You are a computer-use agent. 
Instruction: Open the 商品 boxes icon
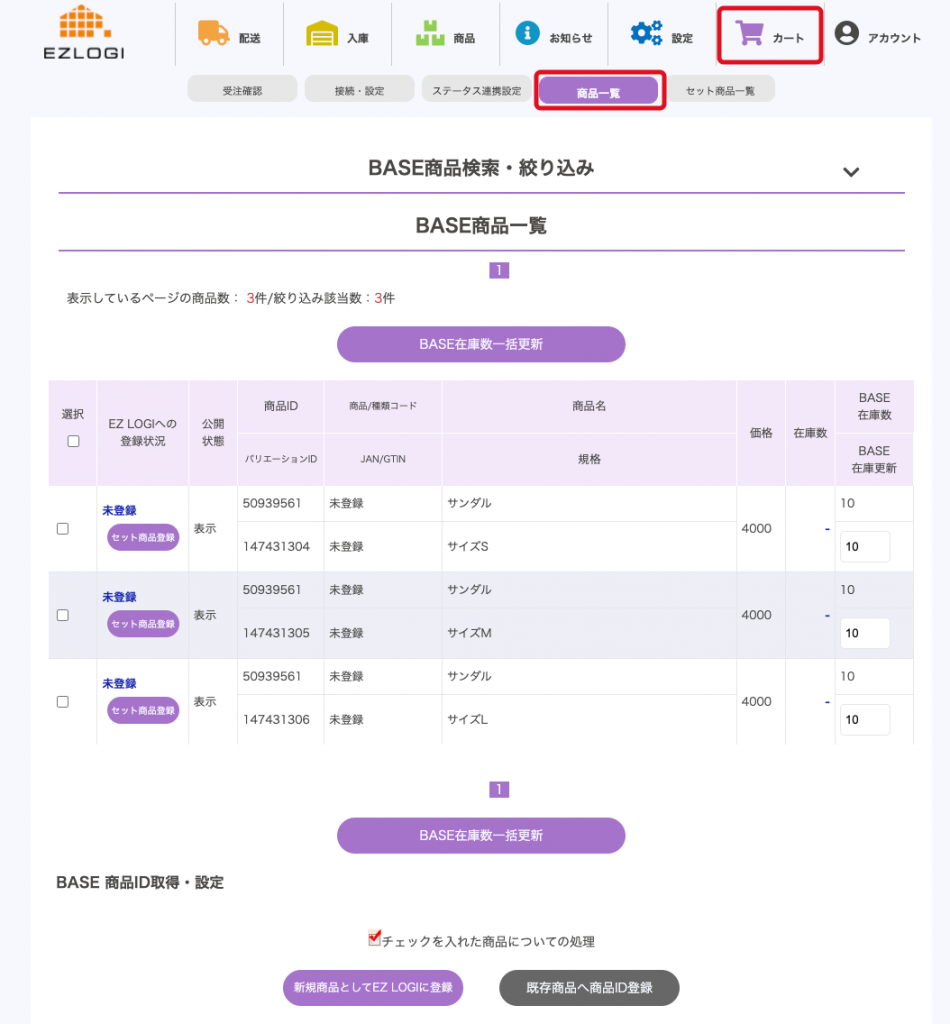[430, 34]
